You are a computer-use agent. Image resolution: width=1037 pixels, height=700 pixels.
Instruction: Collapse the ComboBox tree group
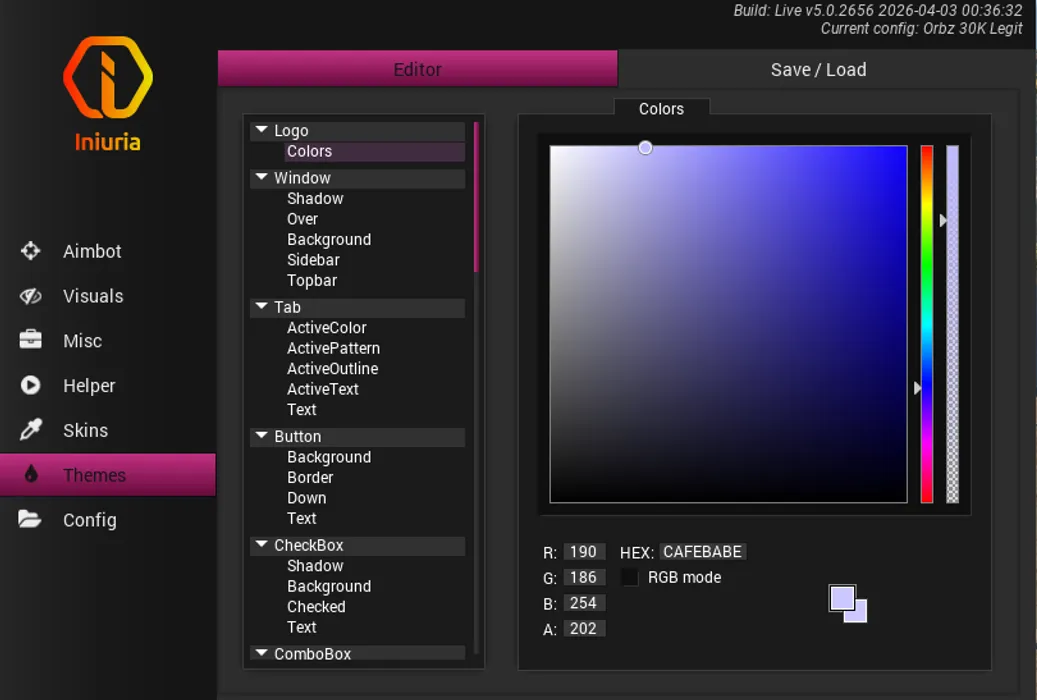click(x=262, y=653)
